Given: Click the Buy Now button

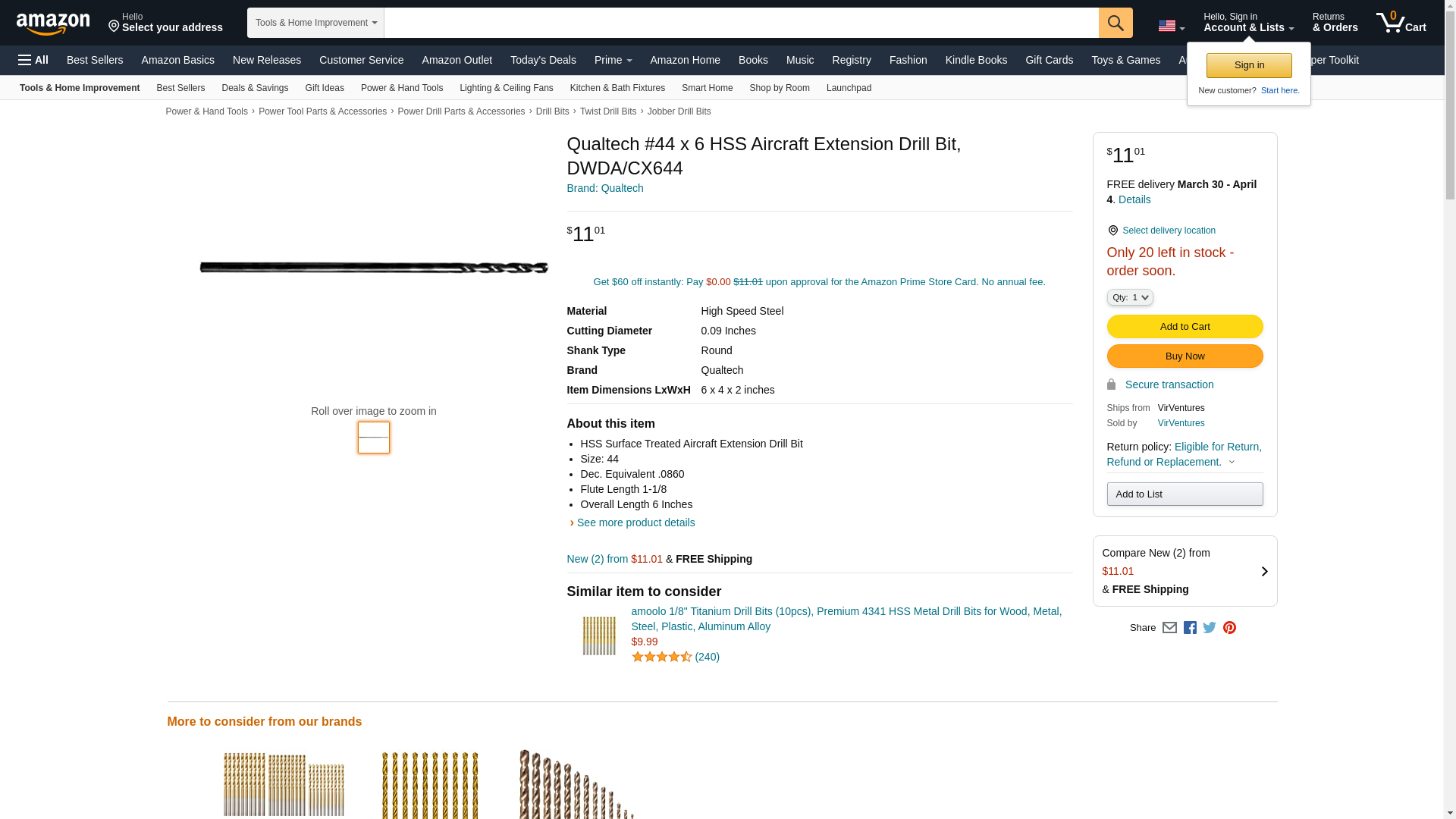Looking at the screenshot, I should pyautogui.click(x=1185, y=356).
